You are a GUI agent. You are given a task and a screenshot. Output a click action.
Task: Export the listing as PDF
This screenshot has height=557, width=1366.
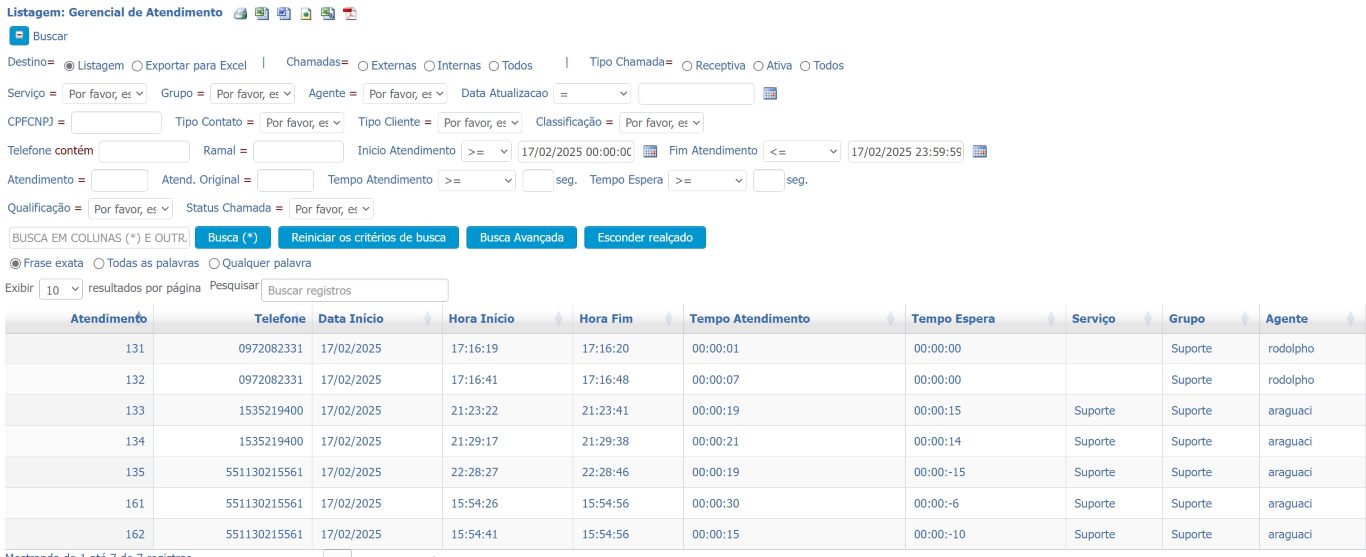tap(349, 14)
